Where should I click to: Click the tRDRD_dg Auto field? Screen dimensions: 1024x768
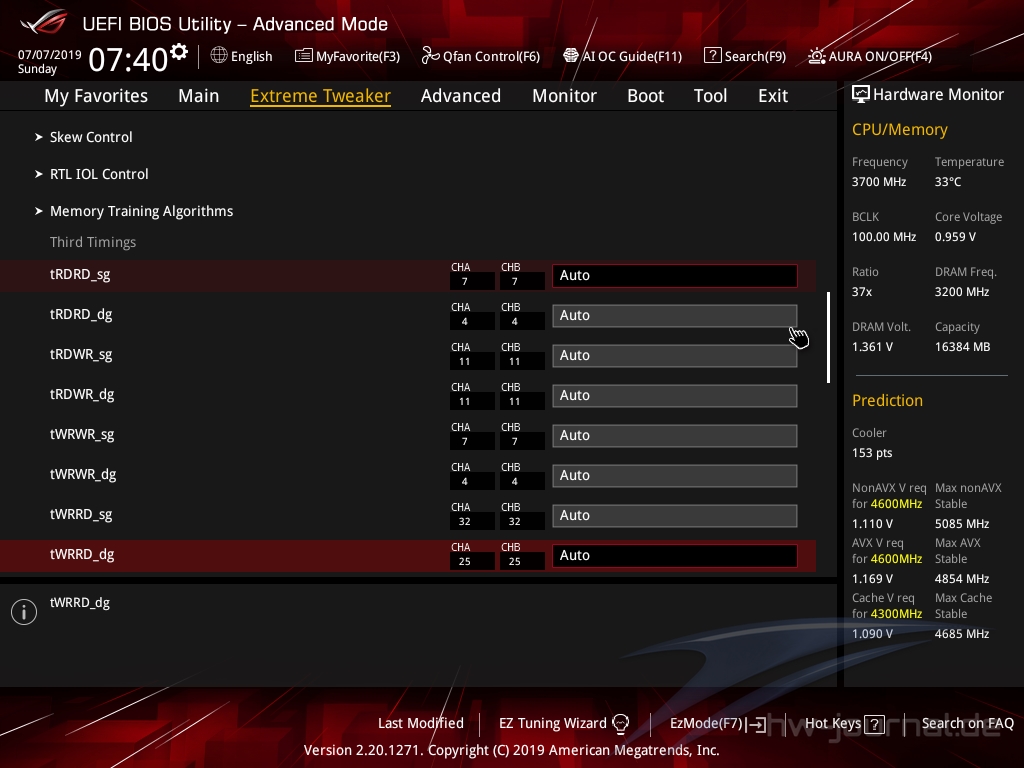[x=675, y=315]
